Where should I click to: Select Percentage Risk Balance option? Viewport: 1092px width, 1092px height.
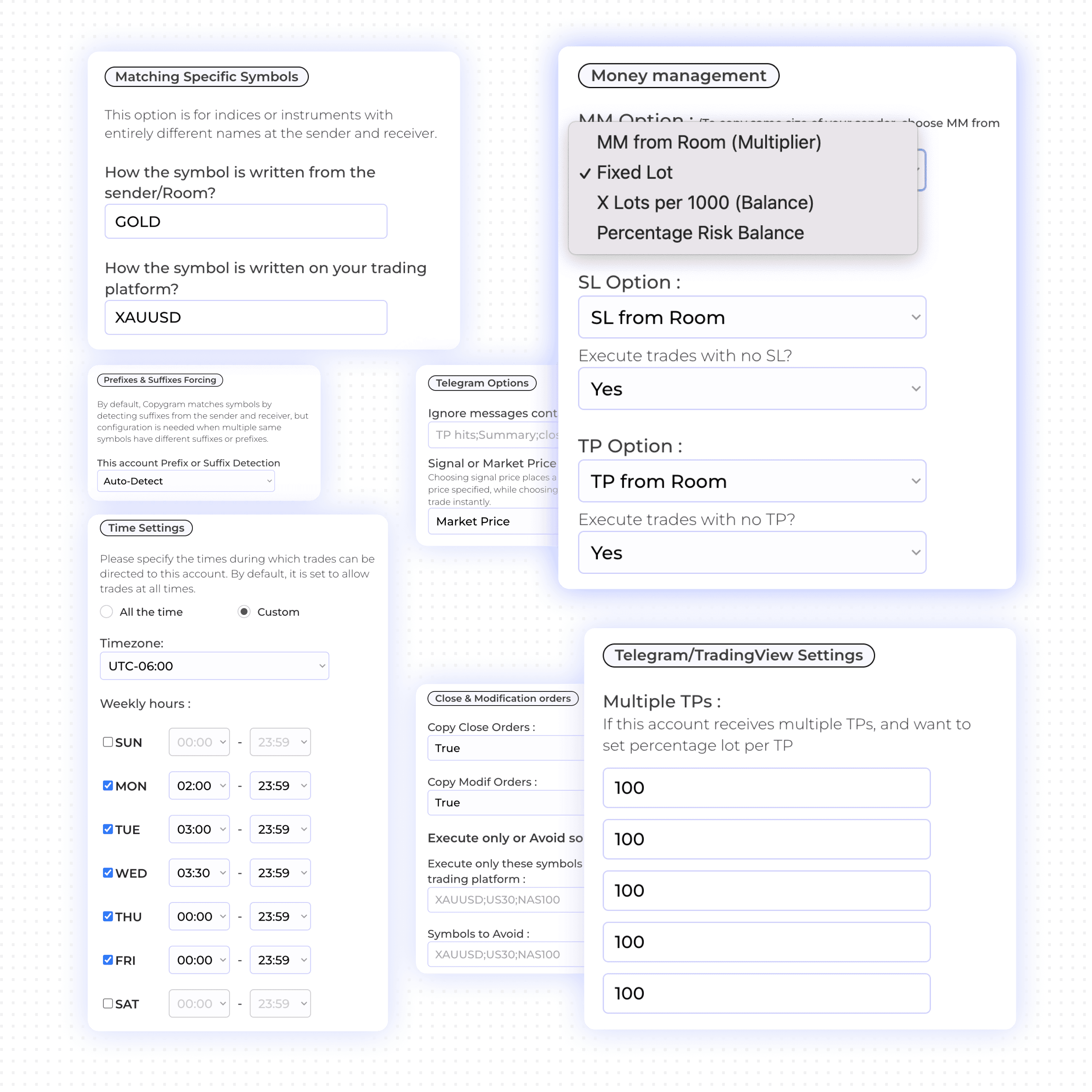pos(701,234)
